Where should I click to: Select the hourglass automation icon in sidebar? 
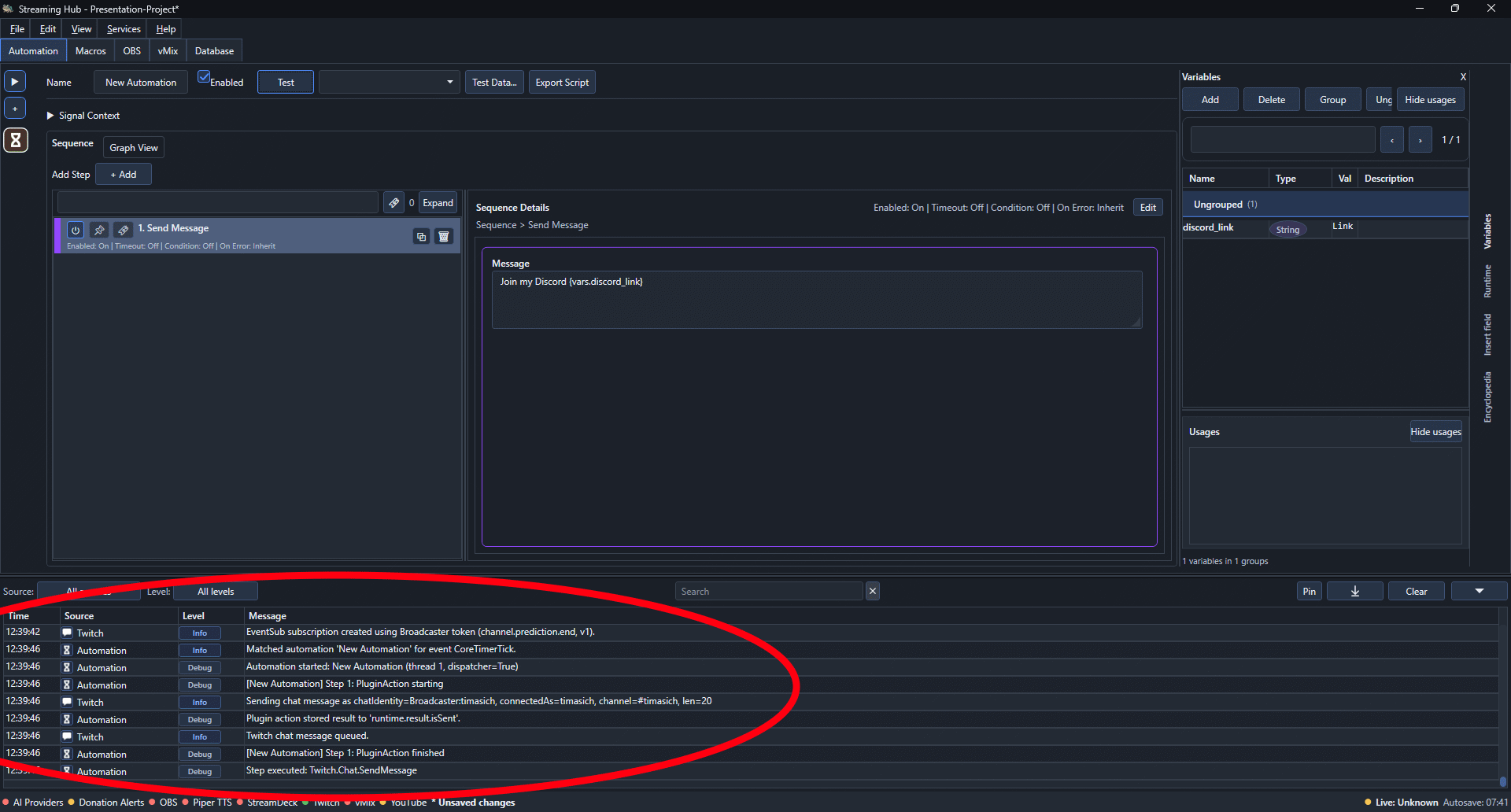[16, 140]
